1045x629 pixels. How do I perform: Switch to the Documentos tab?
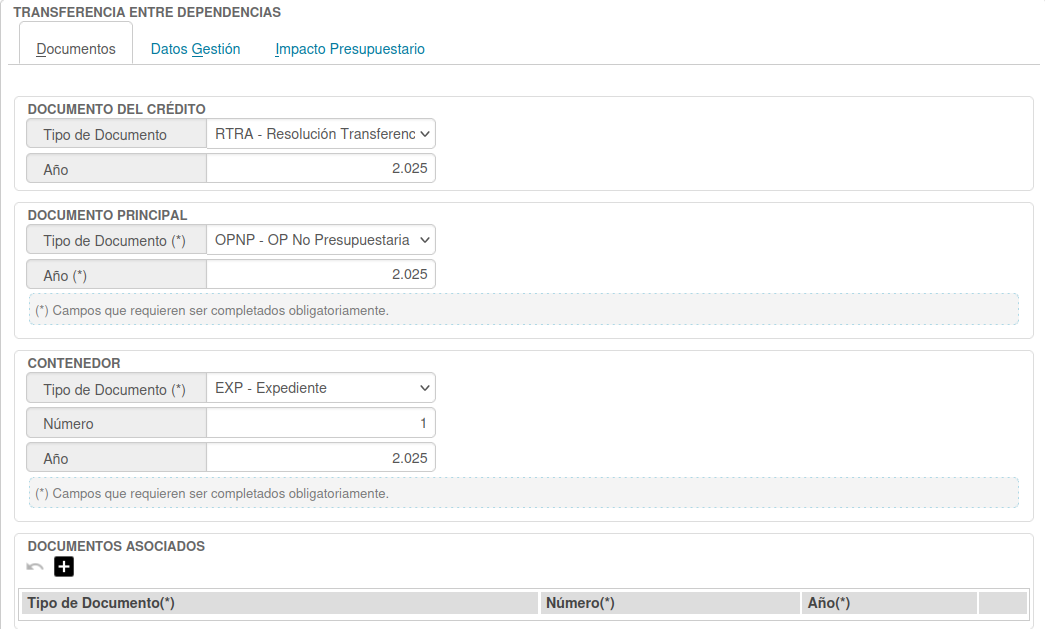coord(76,48)
